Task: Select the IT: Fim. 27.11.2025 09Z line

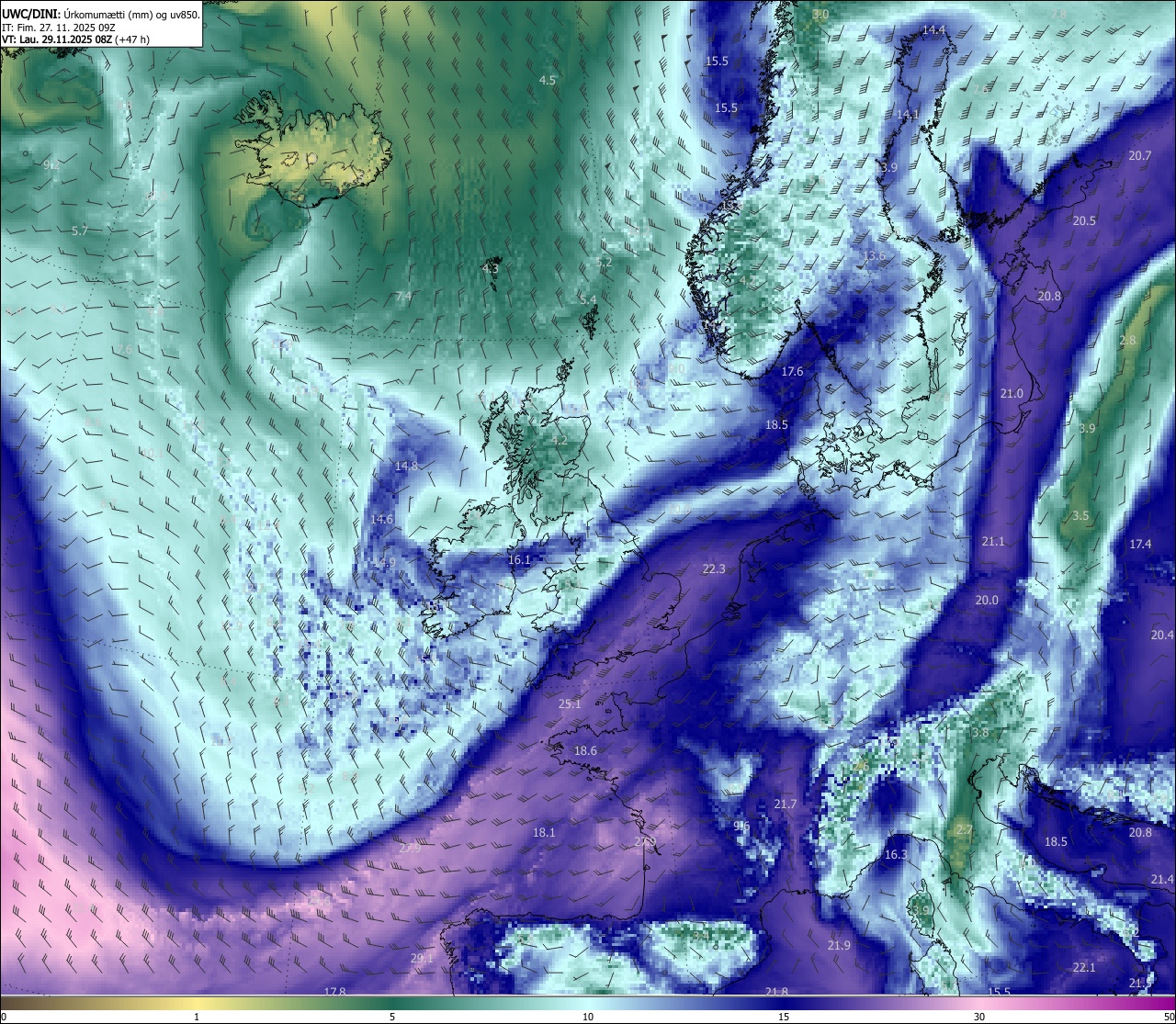Action: click(59, 28)
